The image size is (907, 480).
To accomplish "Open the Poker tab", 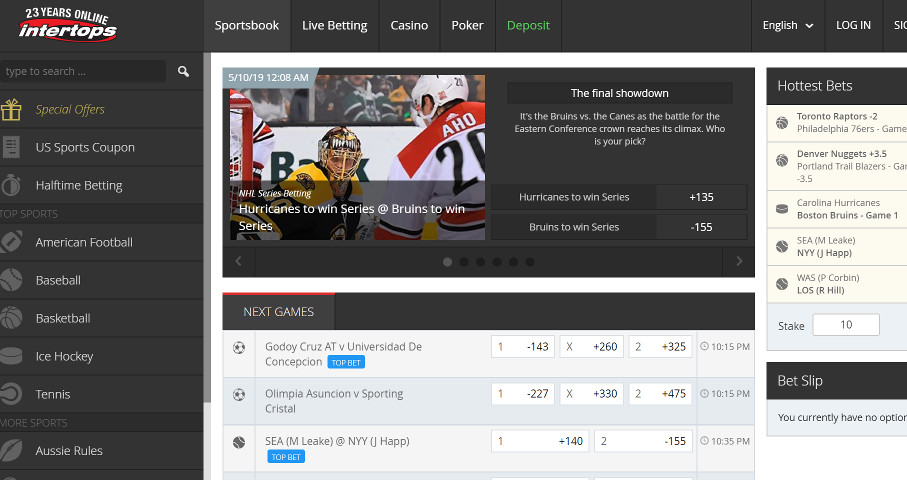I will click(467, 25).
